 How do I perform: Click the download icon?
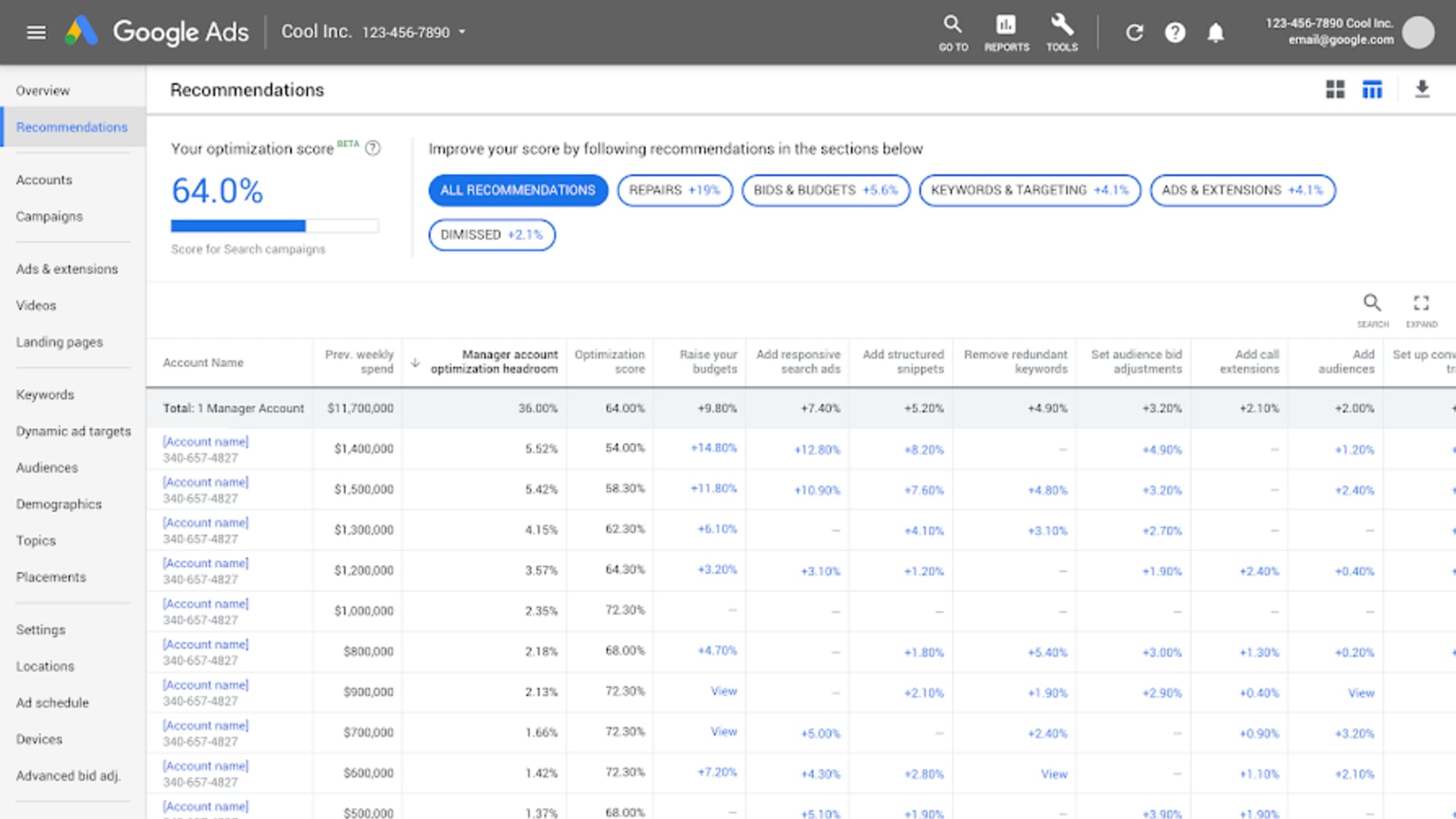[x=1422, y=89]
